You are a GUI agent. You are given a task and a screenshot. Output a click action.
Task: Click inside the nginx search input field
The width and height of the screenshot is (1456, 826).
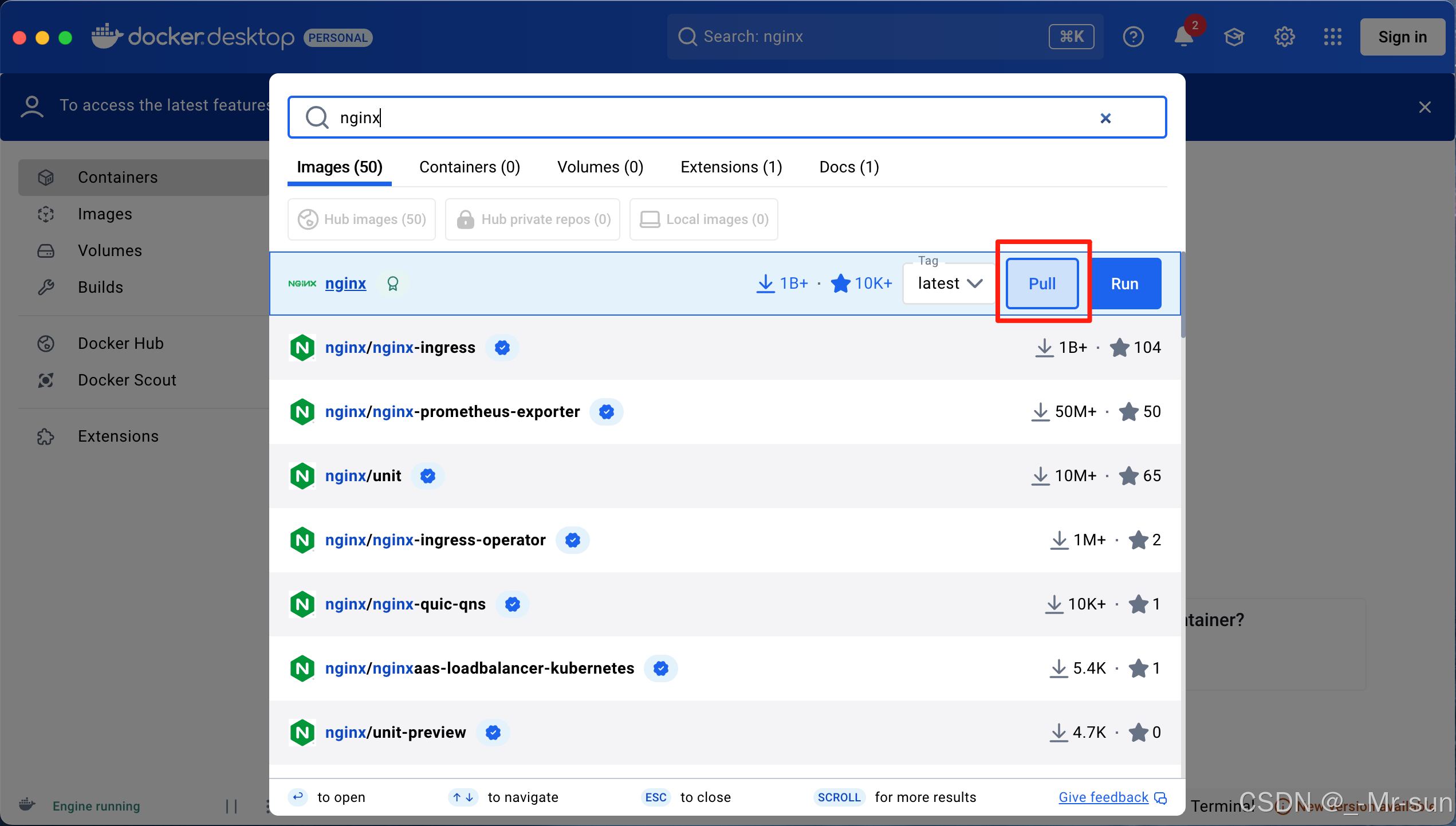point(687,117)
